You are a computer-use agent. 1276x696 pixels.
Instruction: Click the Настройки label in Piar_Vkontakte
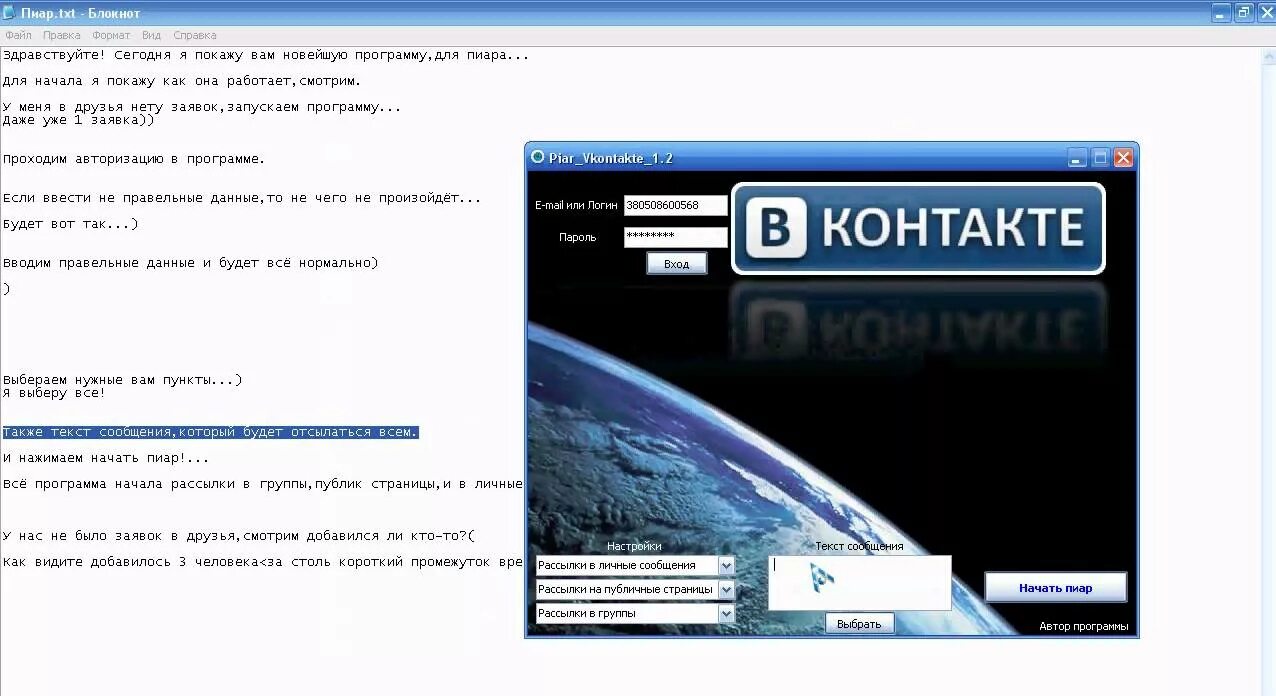pyautogui.click(x=634, y=546)
